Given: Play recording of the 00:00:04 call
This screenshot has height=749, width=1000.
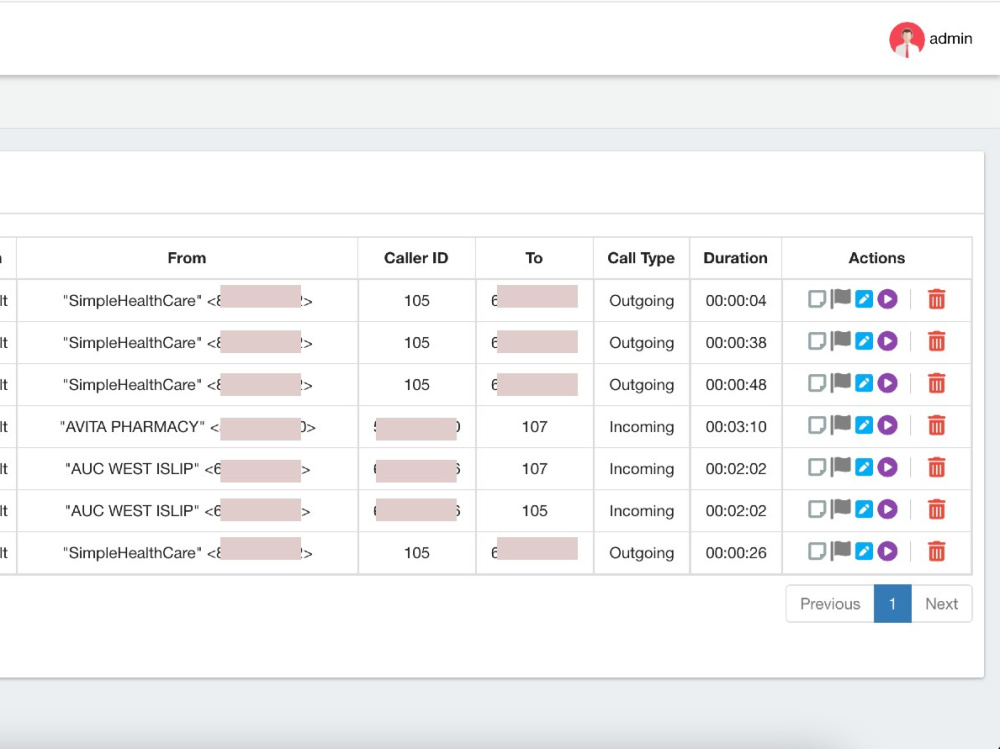Looking at the screenshot, I should pos(887,299).
